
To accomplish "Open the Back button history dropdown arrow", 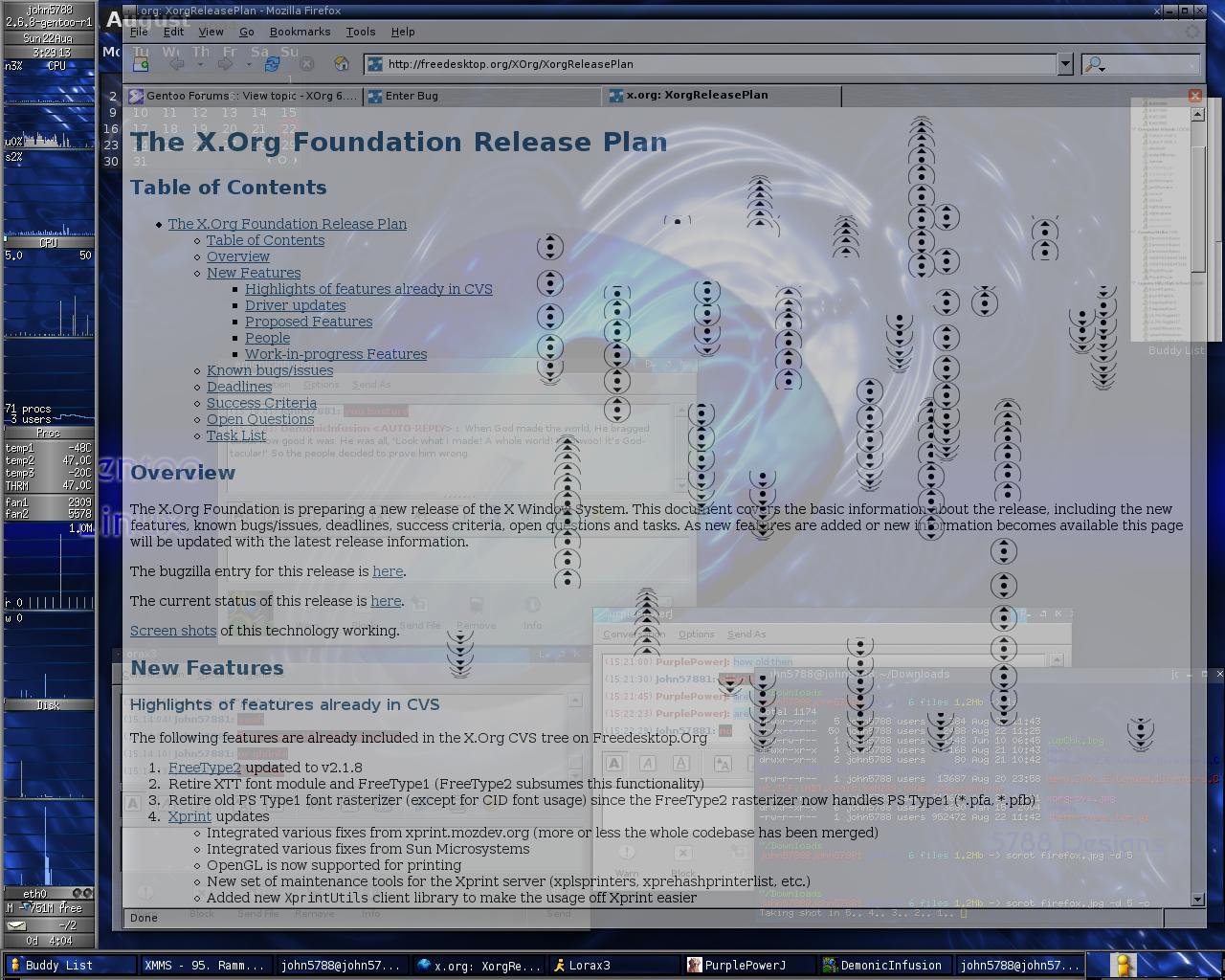I will click(200, 64).
